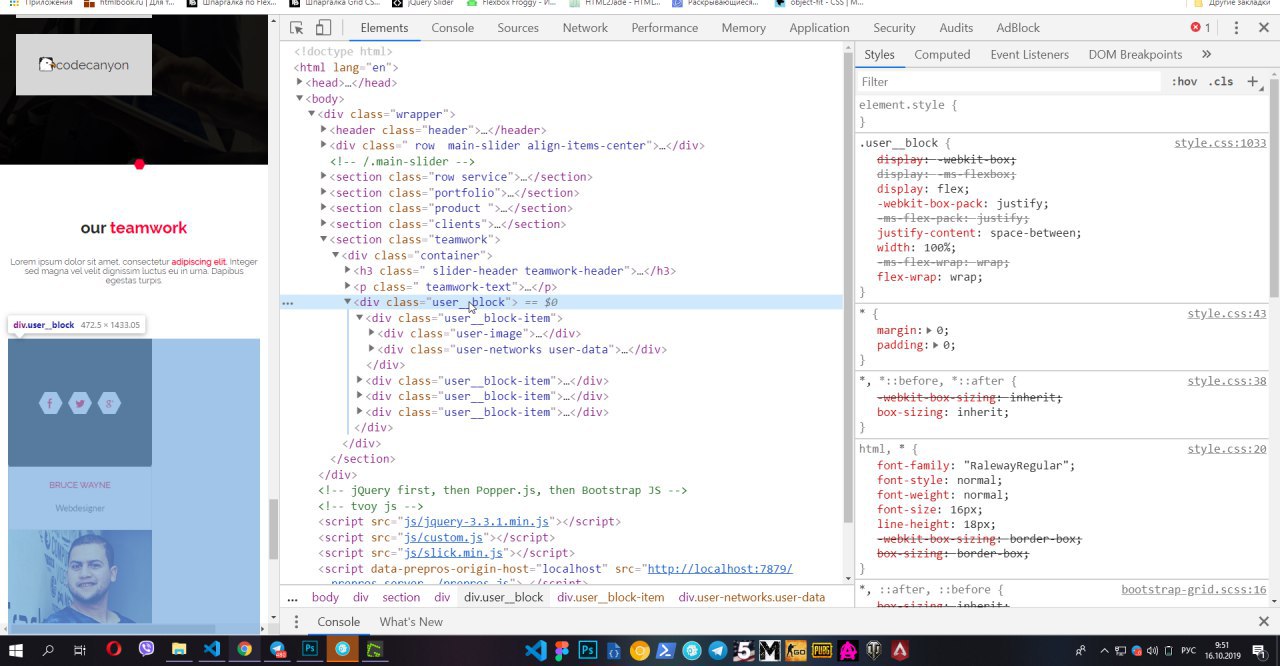Click the codecanyon client logo
Image resolution: width=1280 pixels, height=666 pixels.
click(x=84, y=65)
